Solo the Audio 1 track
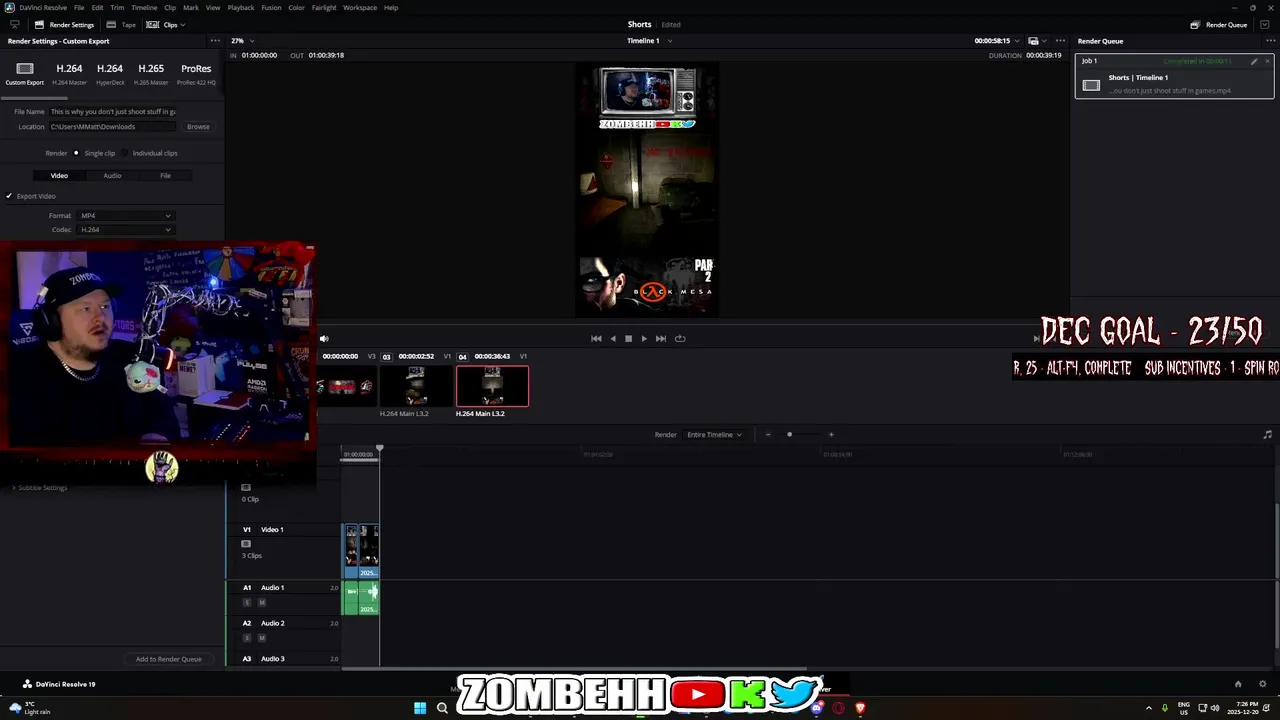Image resolution: width=1280 pixels, height=720 pixels. [x=247, y=602]
